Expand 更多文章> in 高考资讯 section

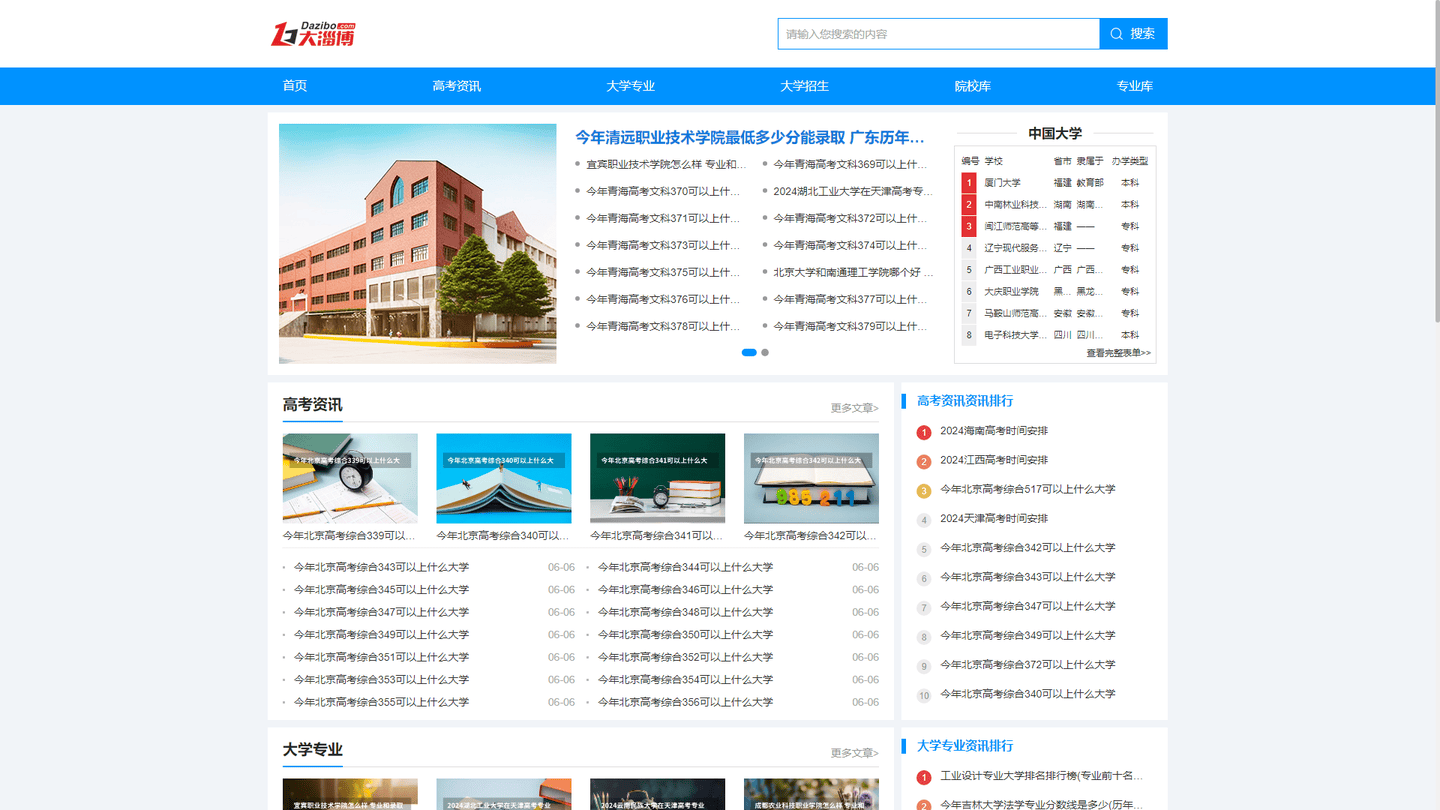(x=855, y=408)
